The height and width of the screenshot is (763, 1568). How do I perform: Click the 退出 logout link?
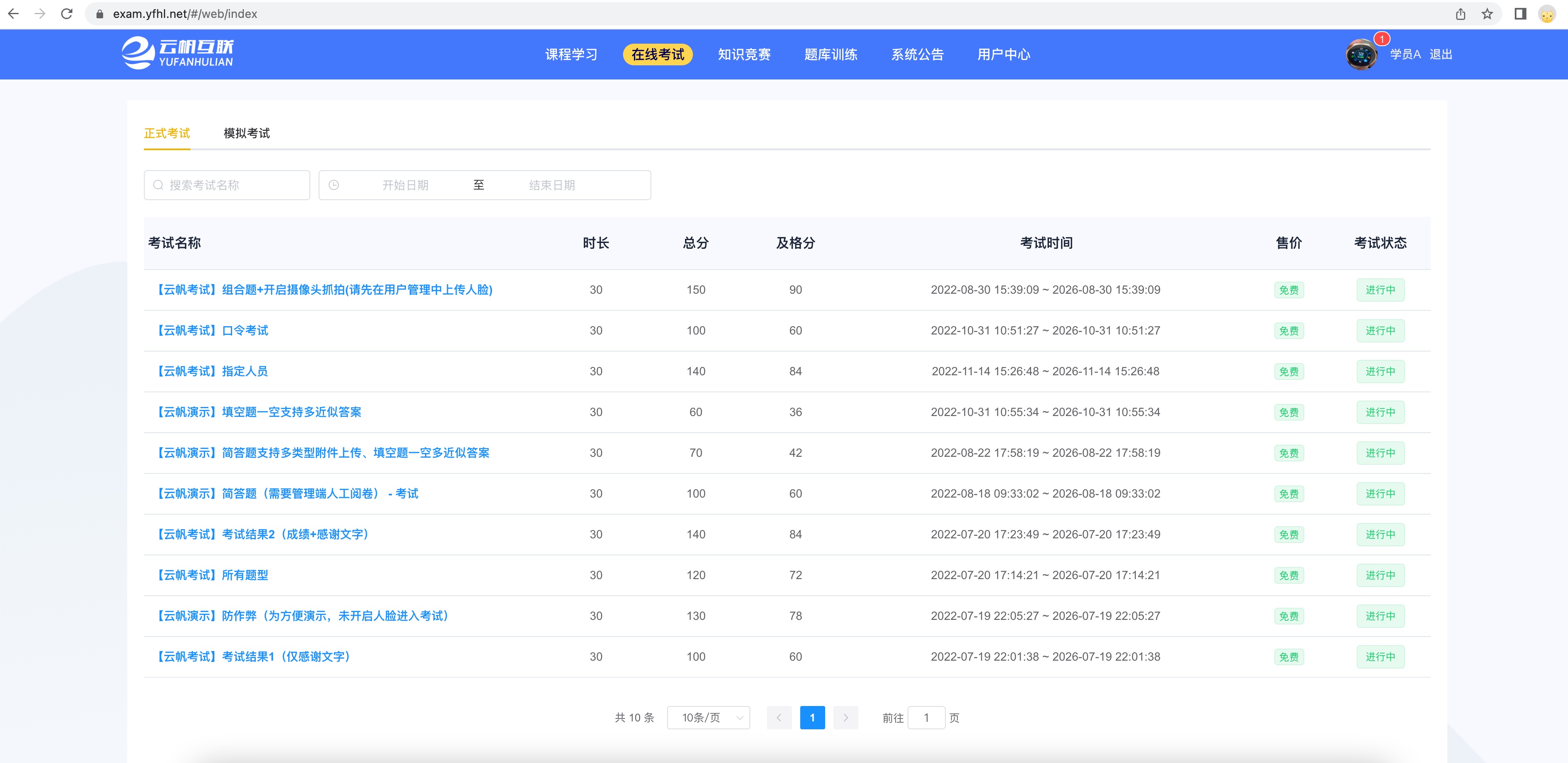coord(1441,54)
